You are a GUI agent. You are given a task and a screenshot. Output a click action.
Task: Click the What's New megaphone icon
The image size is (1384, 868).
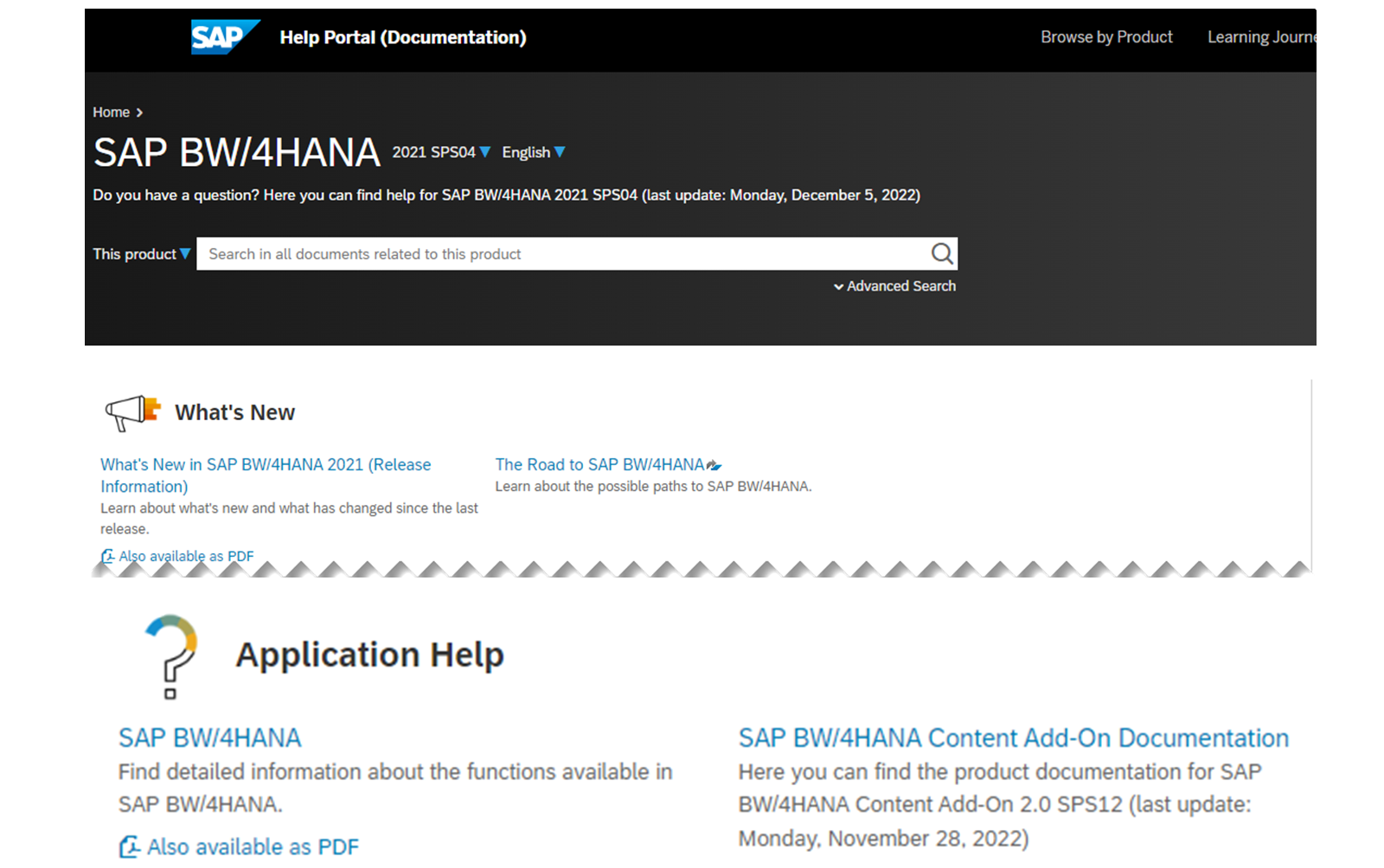point(132,412)
